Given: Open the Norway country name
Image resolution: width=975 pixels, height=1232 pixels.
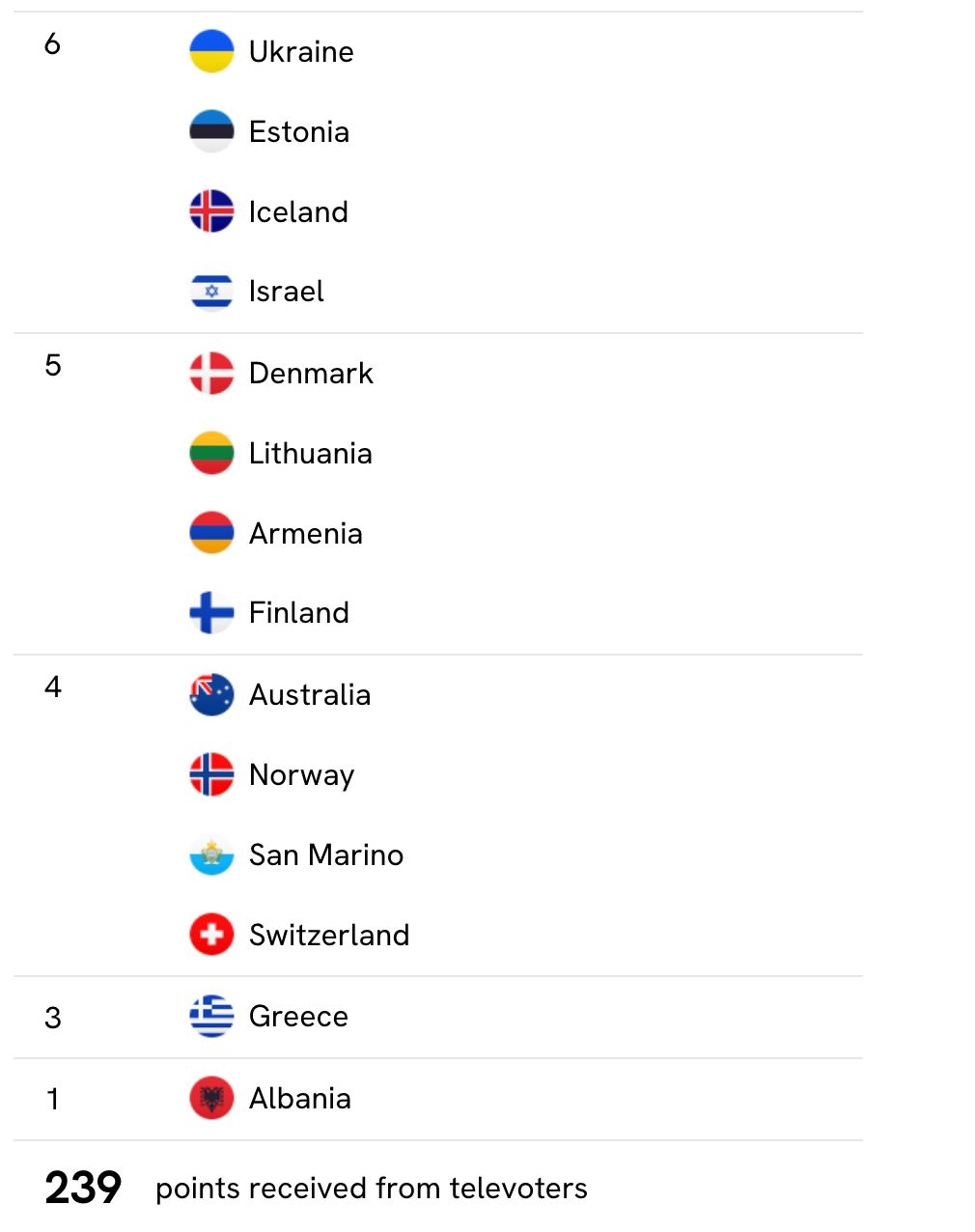Looking at the screenshot, I should point(301,775).
